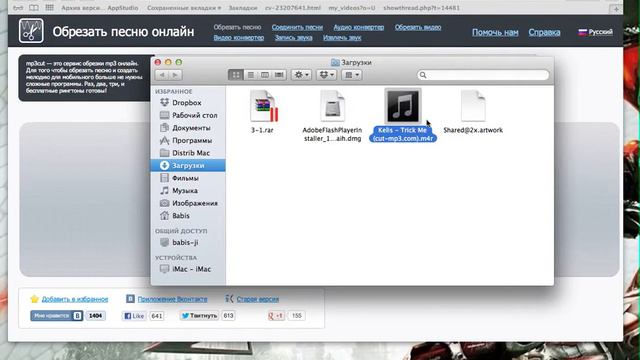Open Изображения in Finder sidebar

(188, 203)
